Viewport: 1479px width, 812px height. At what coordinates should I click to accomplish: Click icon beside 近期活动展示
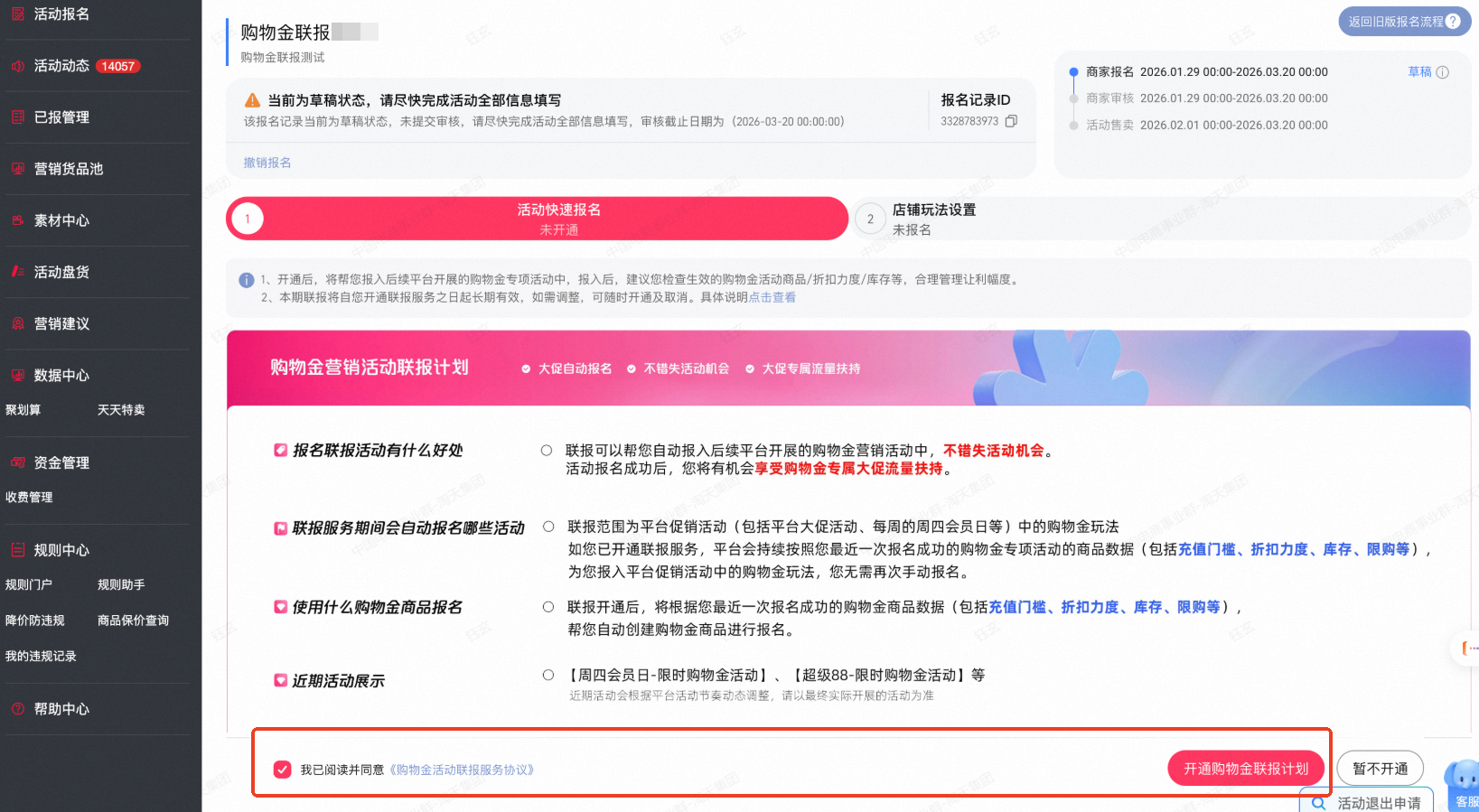tap(280, 680)
